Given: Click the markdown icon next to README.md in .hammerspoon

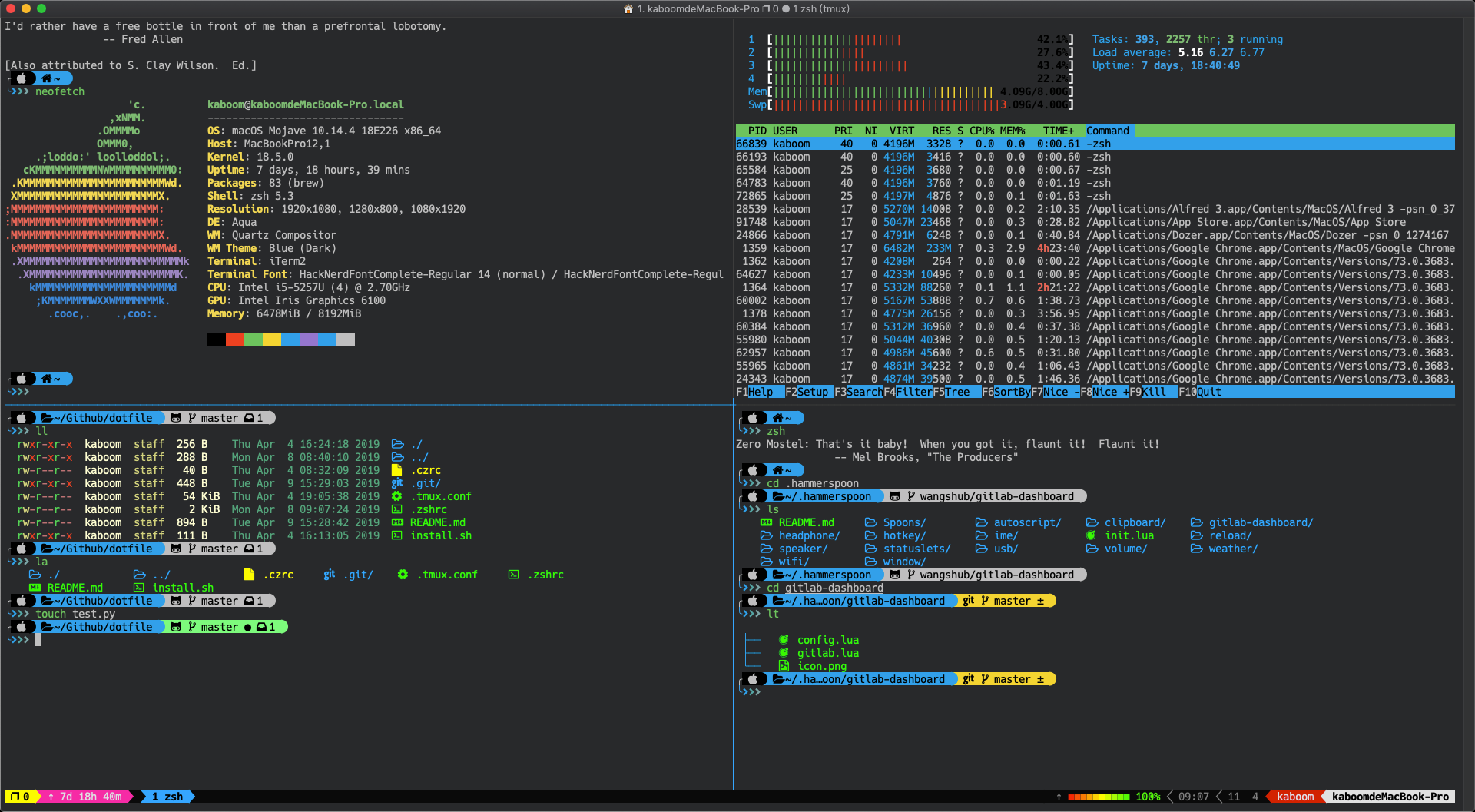Looking at the screenshot, I should [766, 522].
